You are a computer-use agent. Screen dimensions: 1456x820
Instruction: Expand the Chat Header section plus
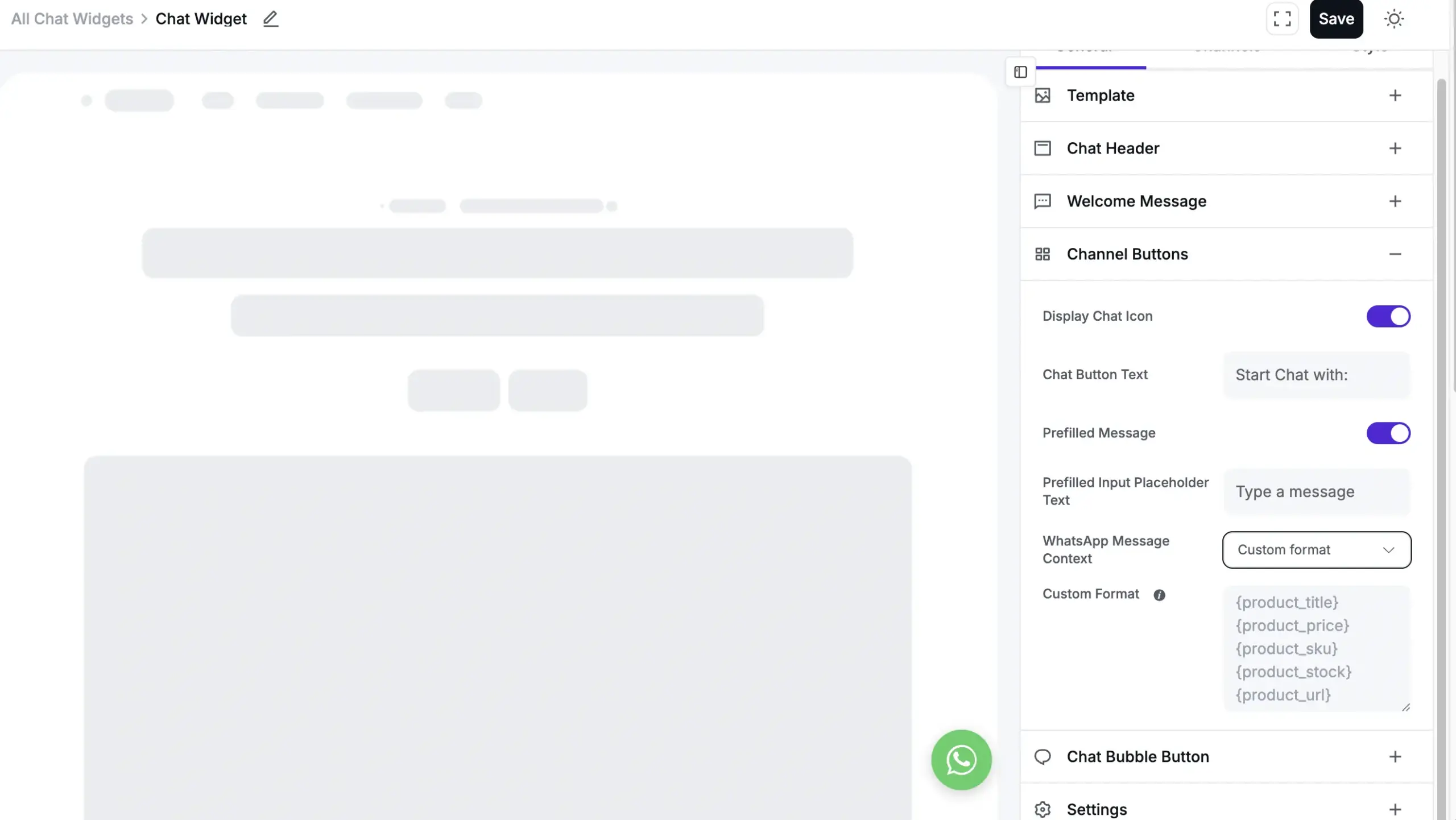[x=1395, y=148]
